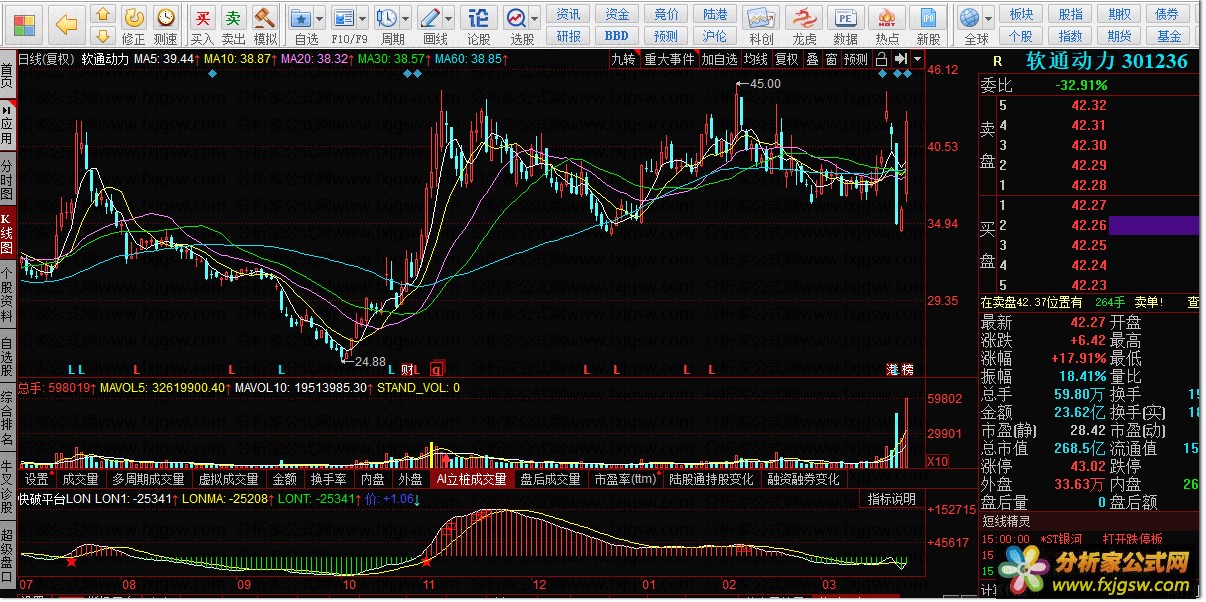
Task: Toggle the 九转 indicator
Action: point(623,59)
